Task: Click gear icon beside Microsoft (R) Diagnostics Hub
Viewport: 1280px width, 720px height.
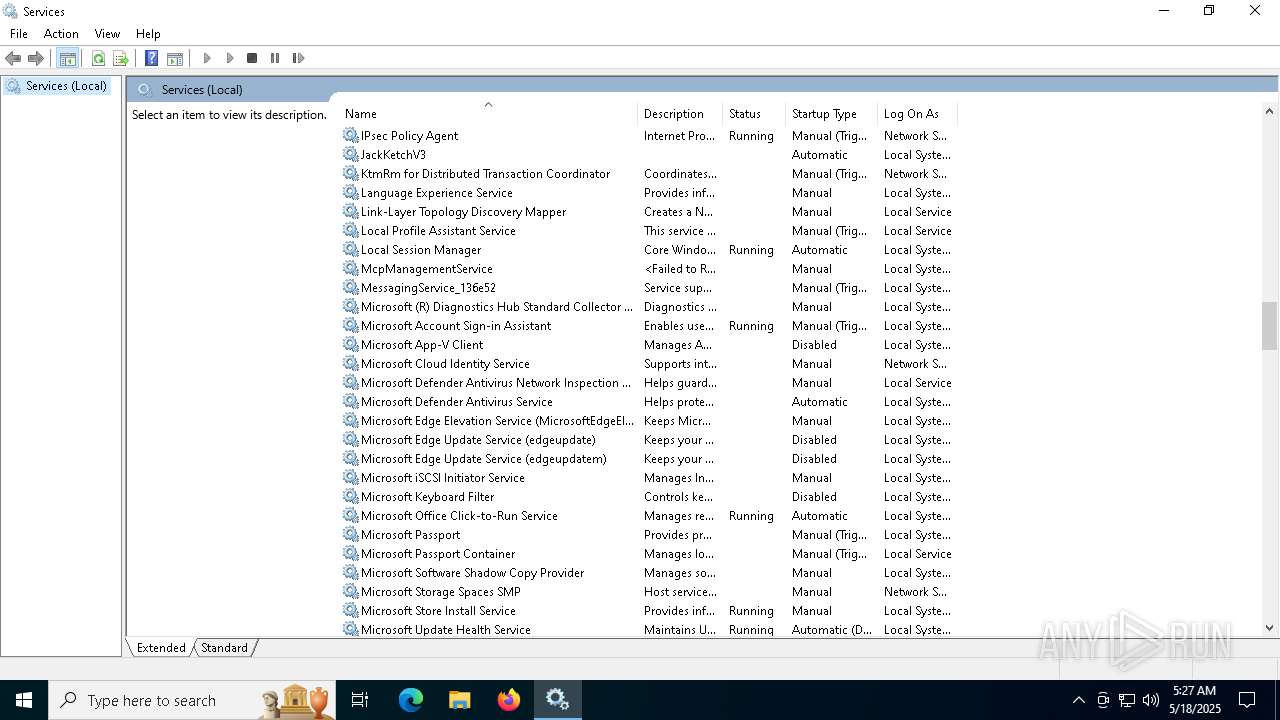Action: pyautogui.click(x=350, y=307)
